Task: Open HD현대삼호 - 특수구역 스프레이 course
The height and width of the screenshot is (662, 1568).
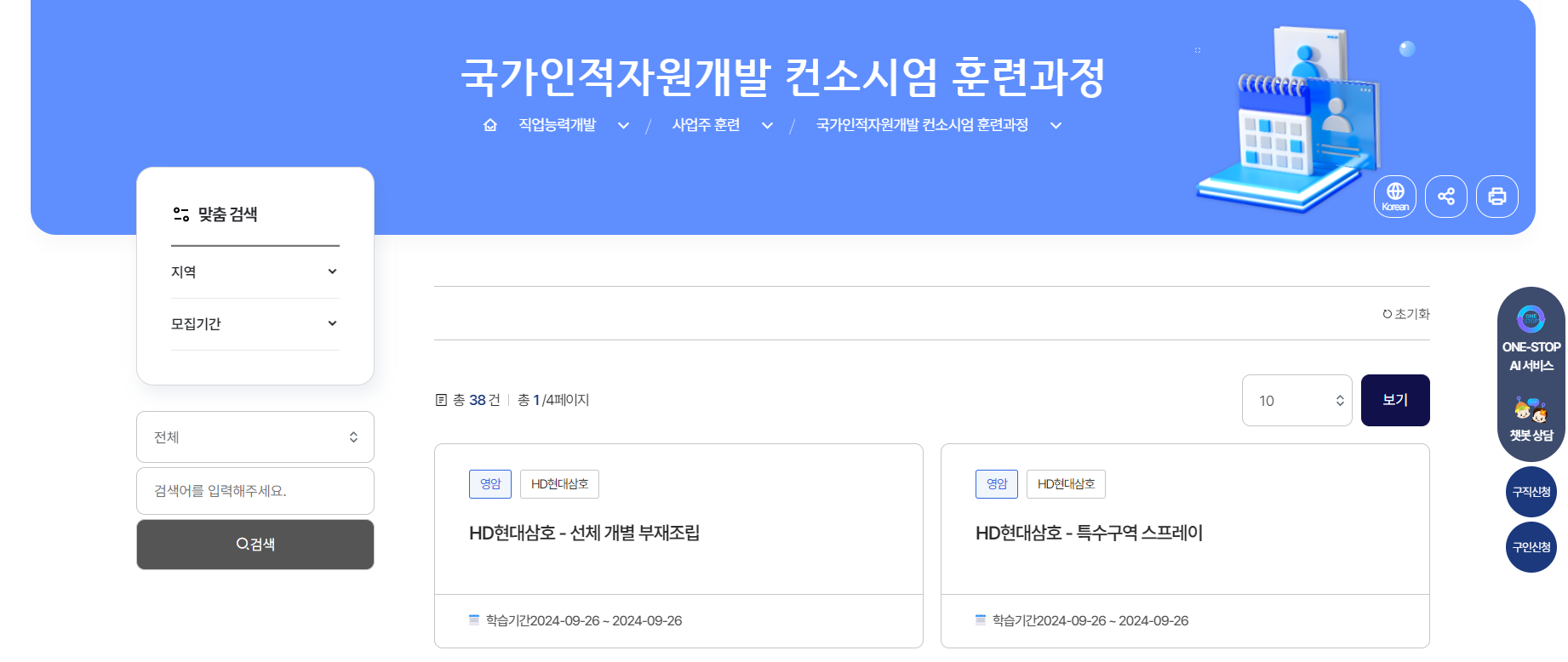Action: pos(1089,534)
